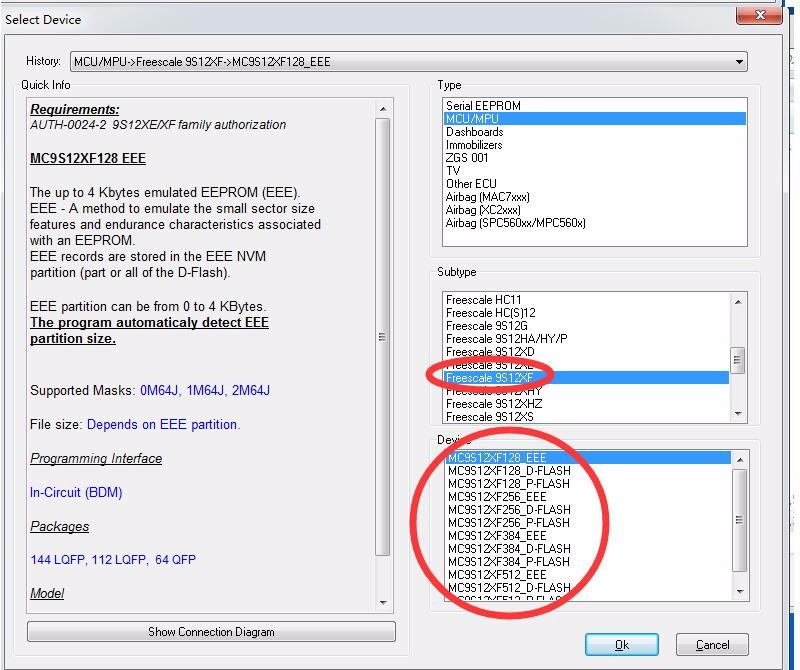Select device MC9S12XF128_EEE
The width and height of the screenshot is (800, 670).
point(588,458)
